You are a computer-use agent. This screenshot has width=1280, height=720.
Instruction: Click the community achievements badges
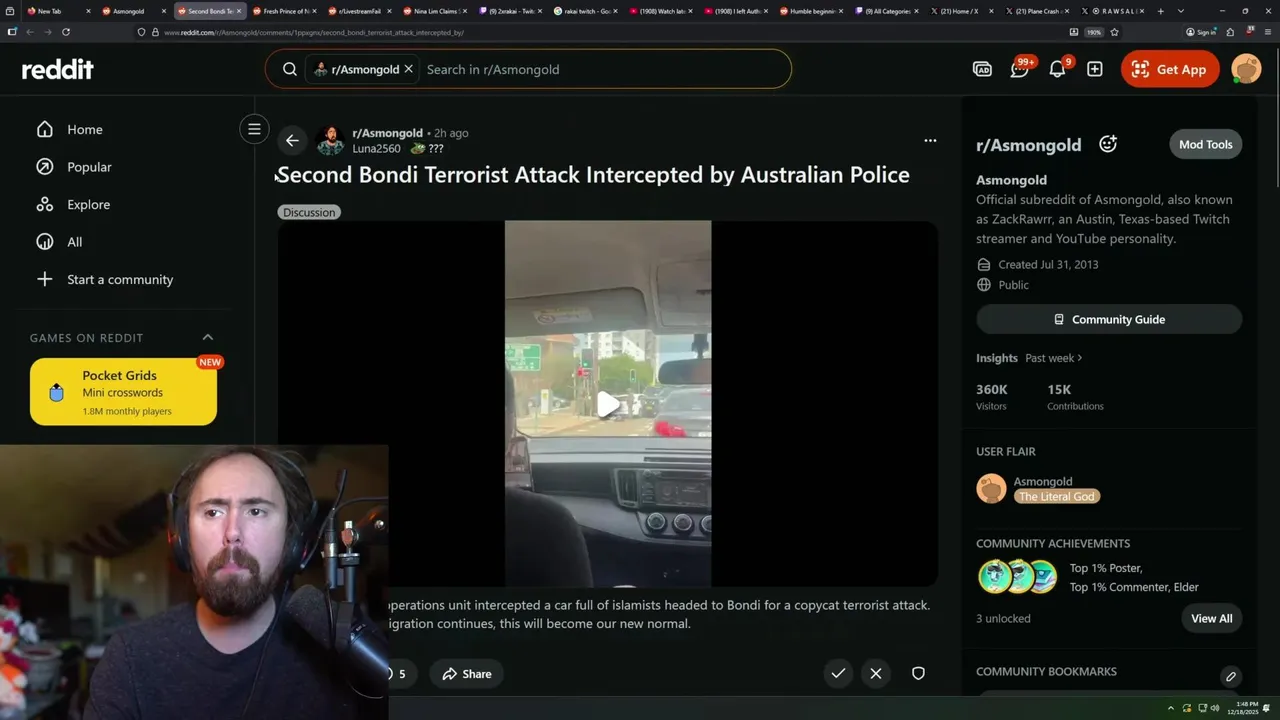(x=1016, y=577)
